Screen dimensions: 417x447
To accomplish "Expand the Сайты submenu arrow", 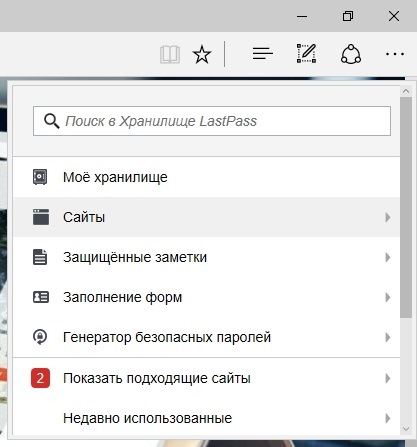I will (388, 217).
